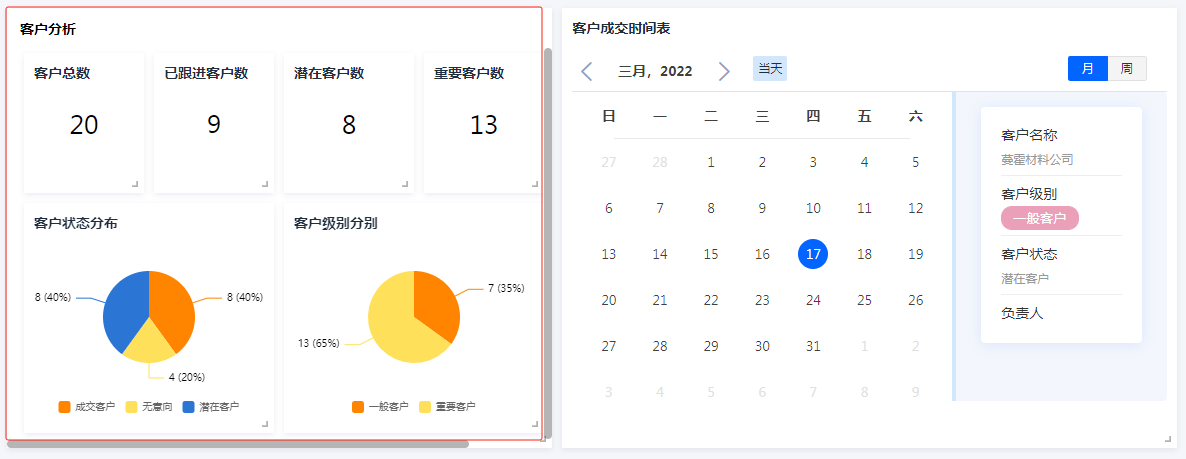Viewport: 1186px width, 459px height.
Task: Toggle 一般客户 legend in level chart
Action: [380, 407]
